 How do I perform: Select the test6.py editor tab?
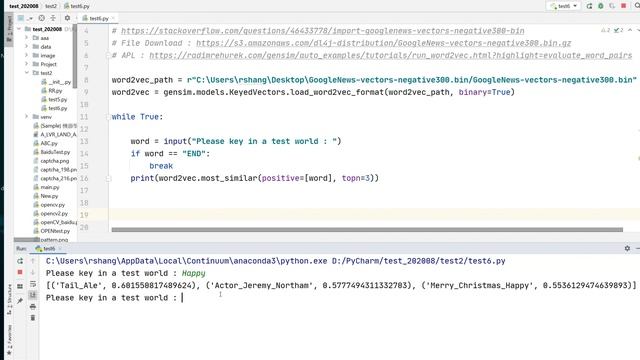(x=97, y=18)
